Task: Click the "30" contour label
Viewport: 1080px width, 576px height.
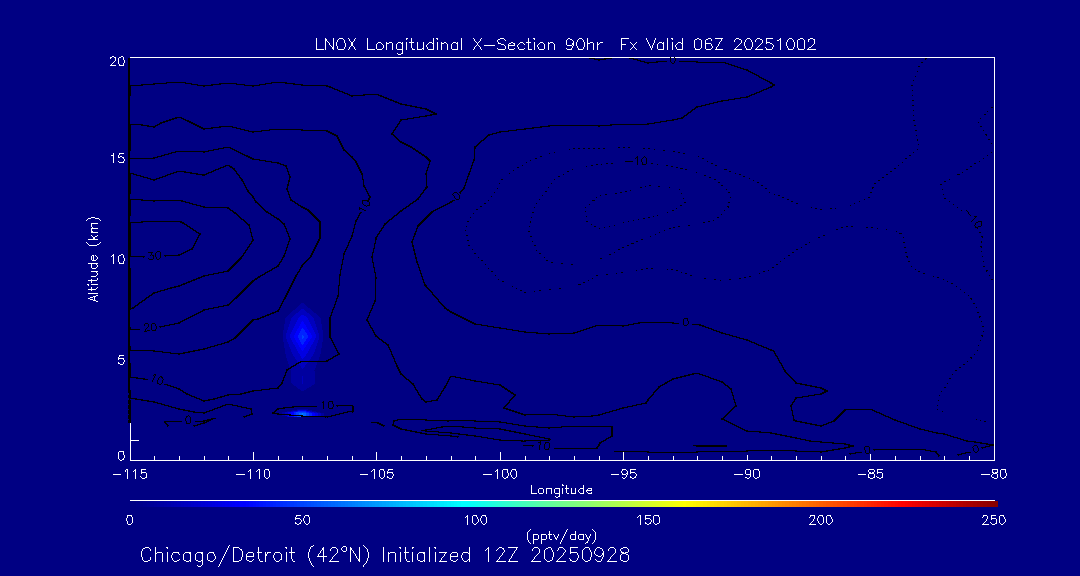Action: tap(154, 256)
